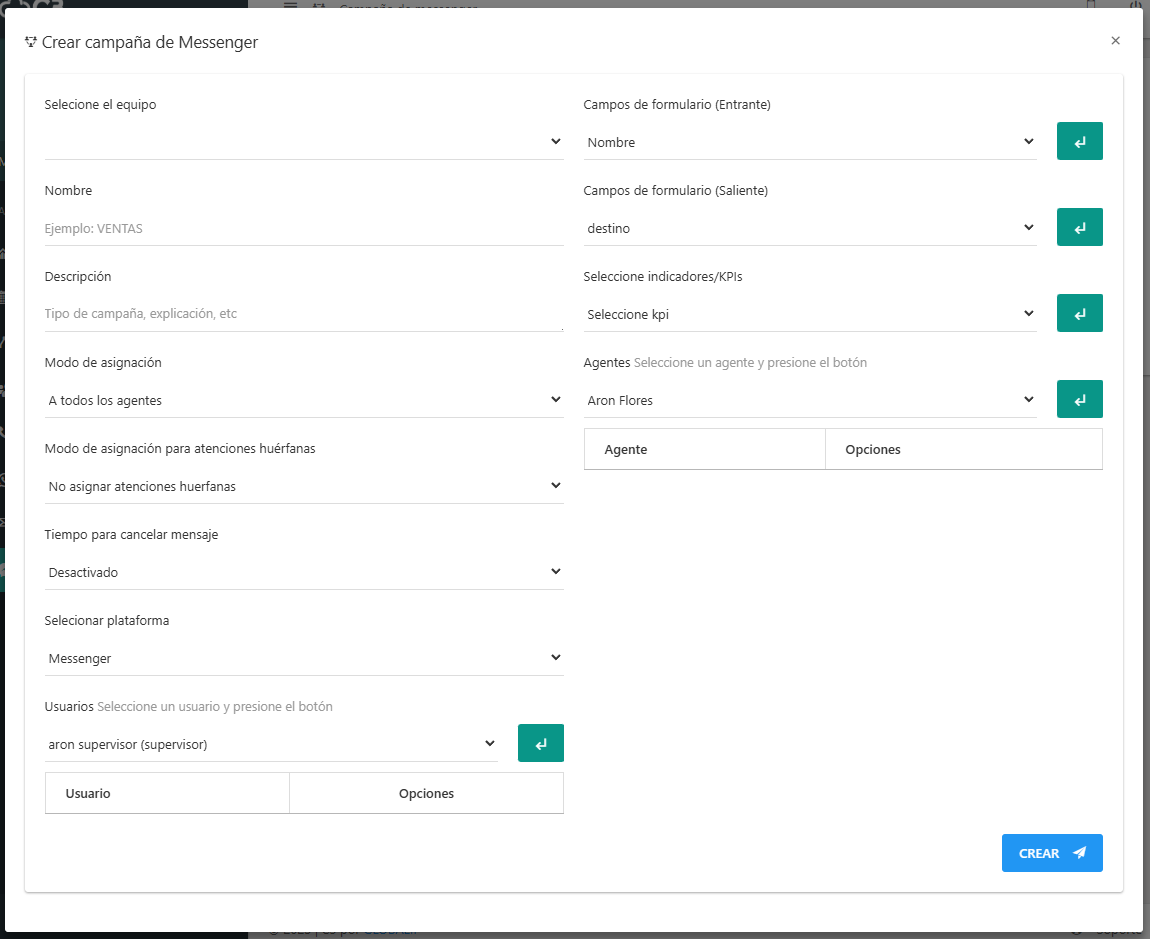Open the Agentes dropdown showing Aron Flores

click(x=810, y=400)
